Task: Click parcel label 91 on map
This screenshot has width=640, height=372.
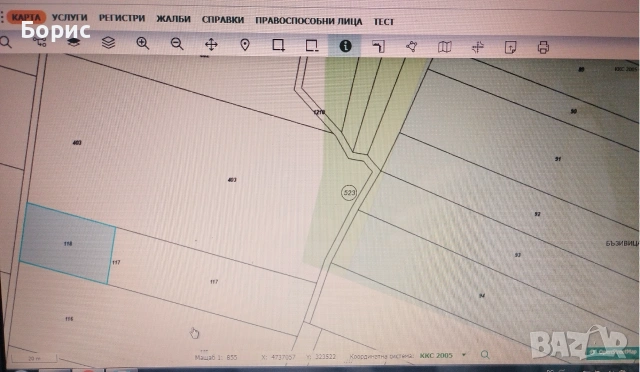Action: pyautogui.click(x=558, y=159)
